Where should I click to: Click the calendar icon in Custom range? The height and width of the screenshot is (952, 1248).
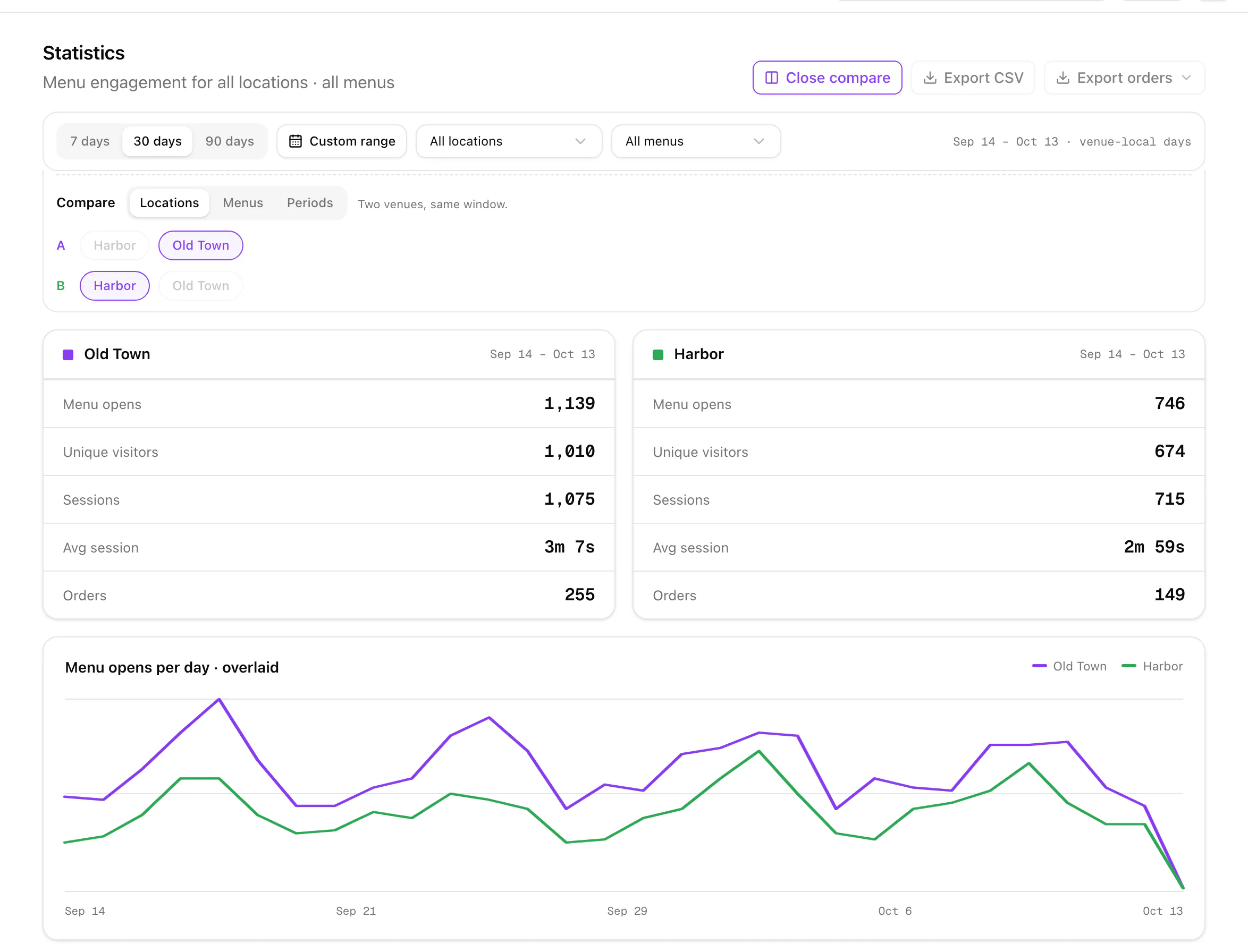296,141
